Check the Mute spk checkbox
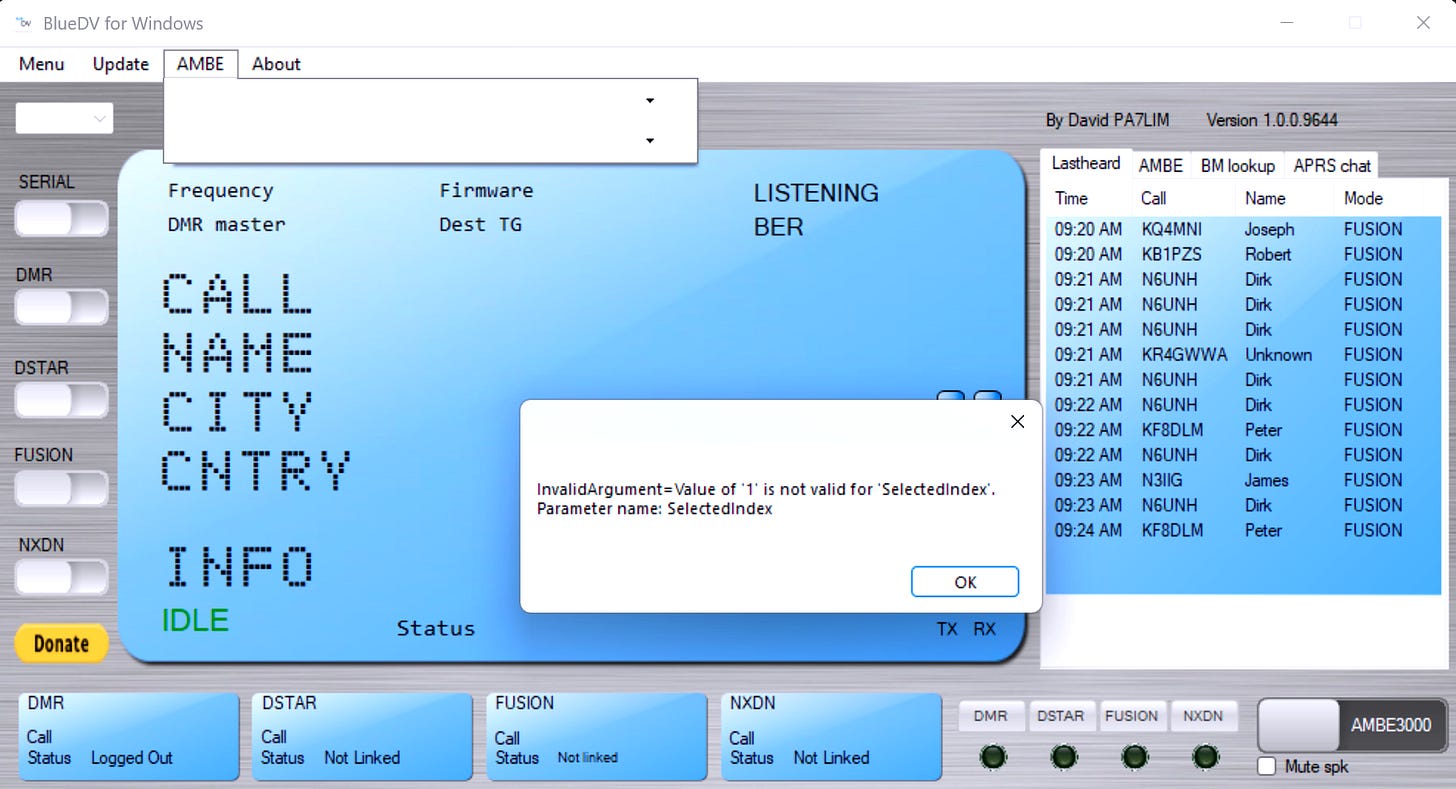Screen dimensions: 1456x789 point(1266,766)
